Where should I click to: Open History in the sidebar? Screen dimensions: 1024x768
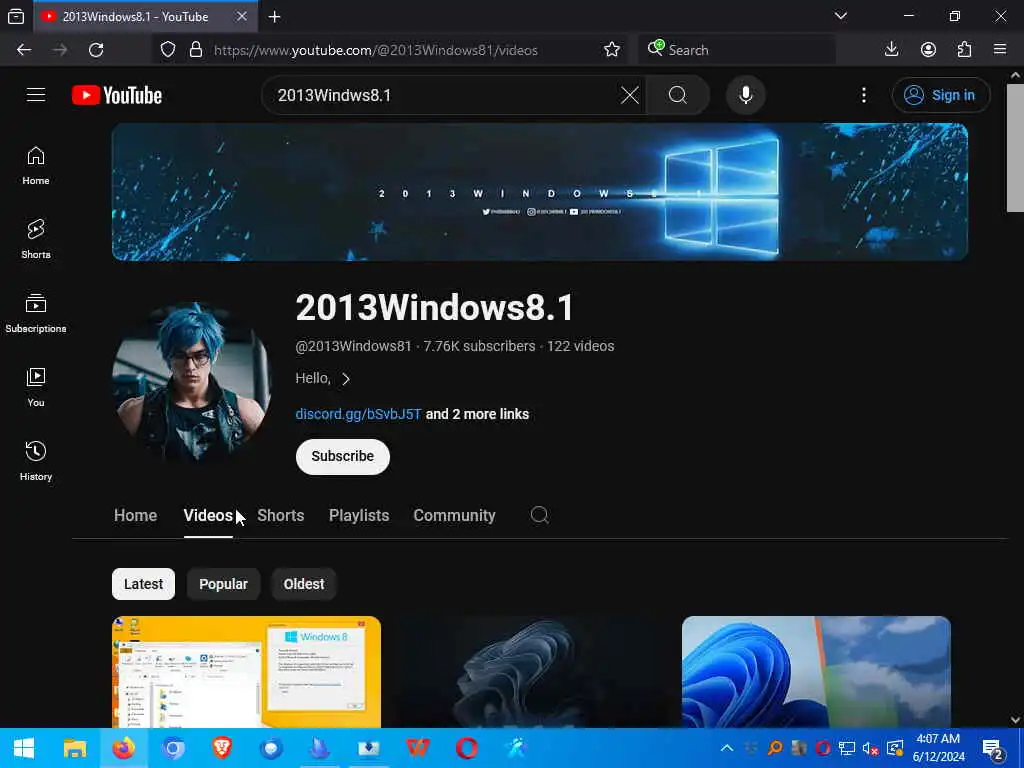coord(36,461)
